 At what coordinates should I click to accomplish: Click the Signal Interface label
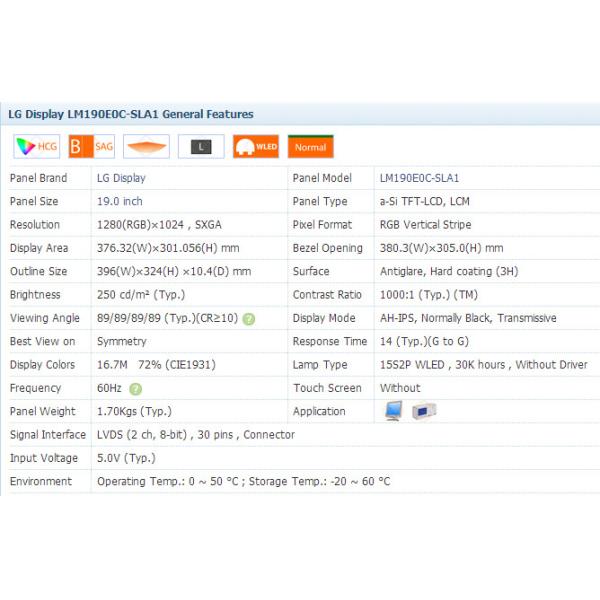(x=48, y=435)
